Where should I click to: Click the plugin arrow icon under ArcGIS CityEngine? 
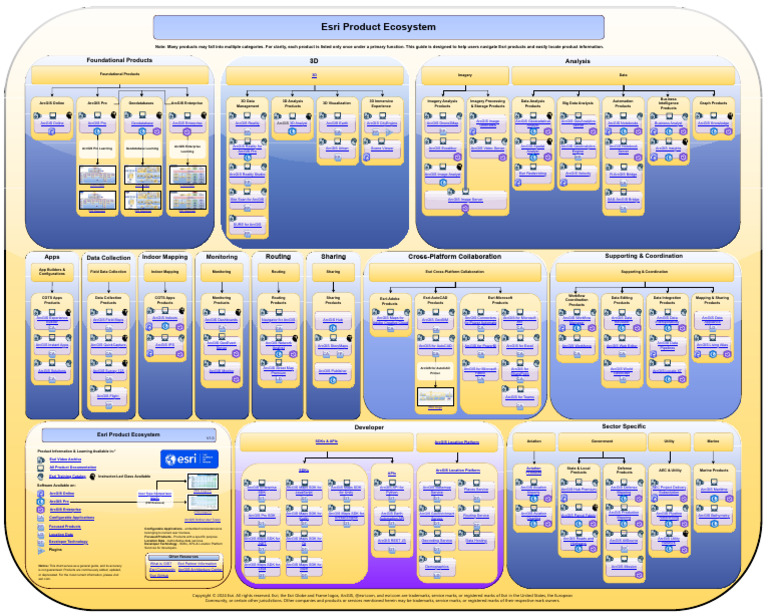[389, 132]
